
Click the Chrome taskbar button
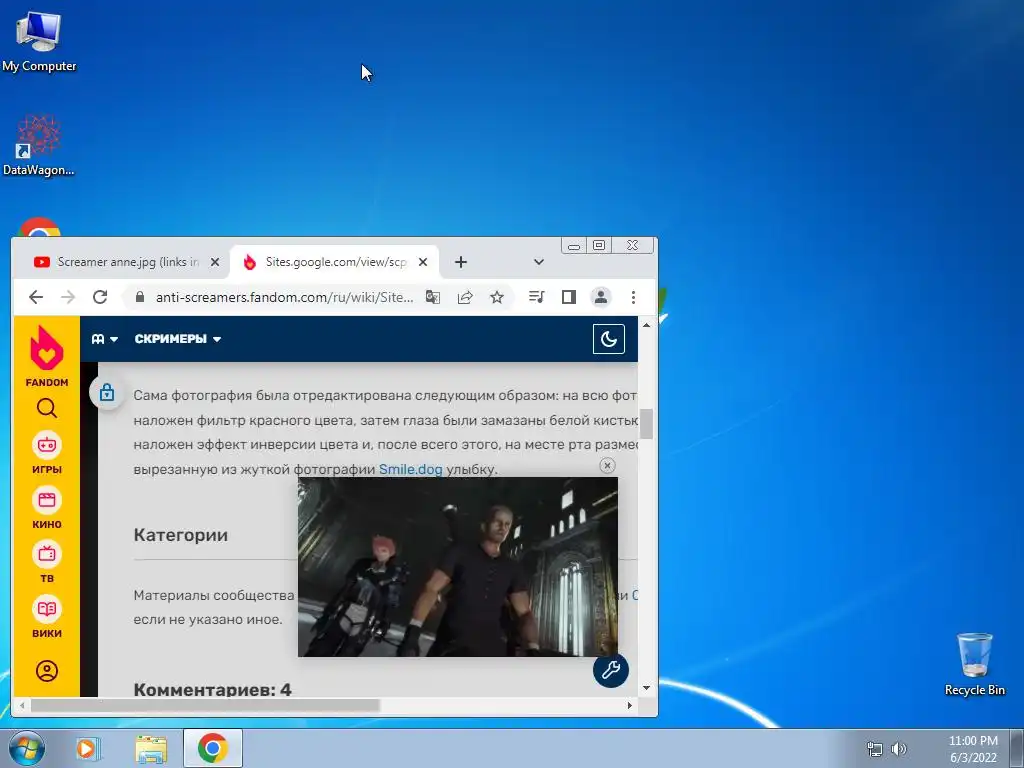point(213,748)
